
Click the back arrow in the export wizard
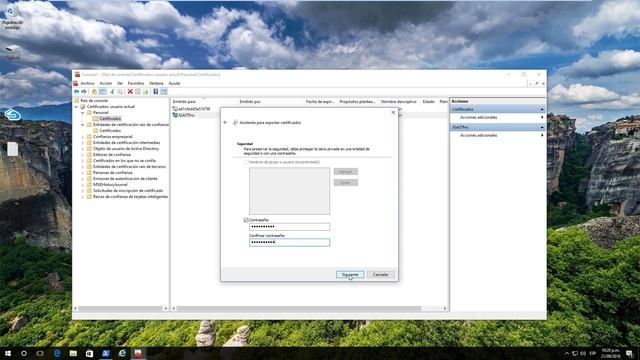coord(225,122)
